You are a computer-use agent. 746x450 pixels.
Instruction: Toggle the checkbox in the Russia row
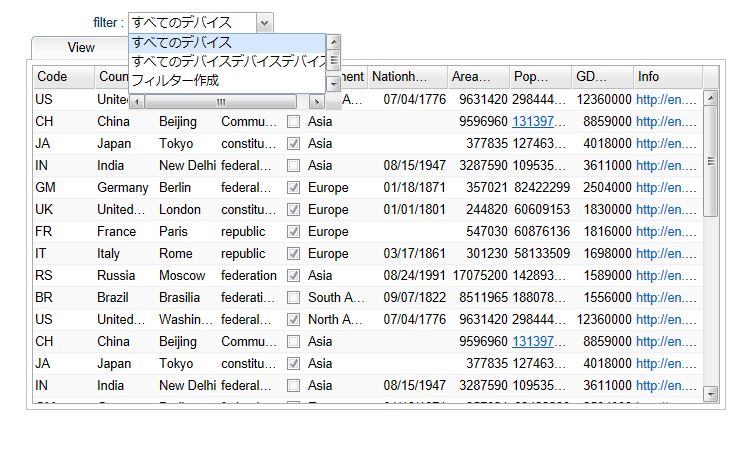[x=293, y=275]
